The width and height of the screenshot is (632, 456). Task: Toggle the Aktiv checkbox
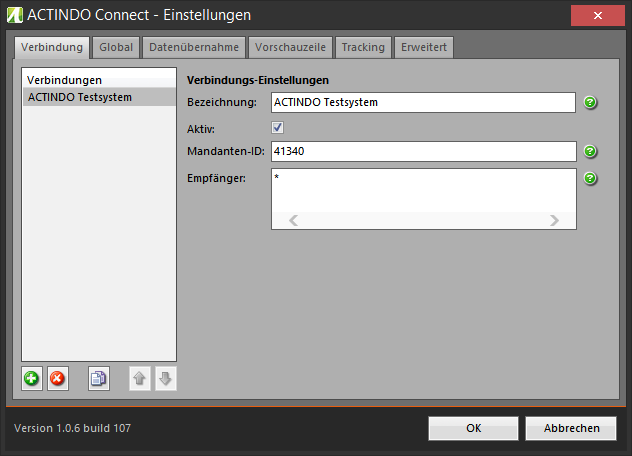coord(278,128)
